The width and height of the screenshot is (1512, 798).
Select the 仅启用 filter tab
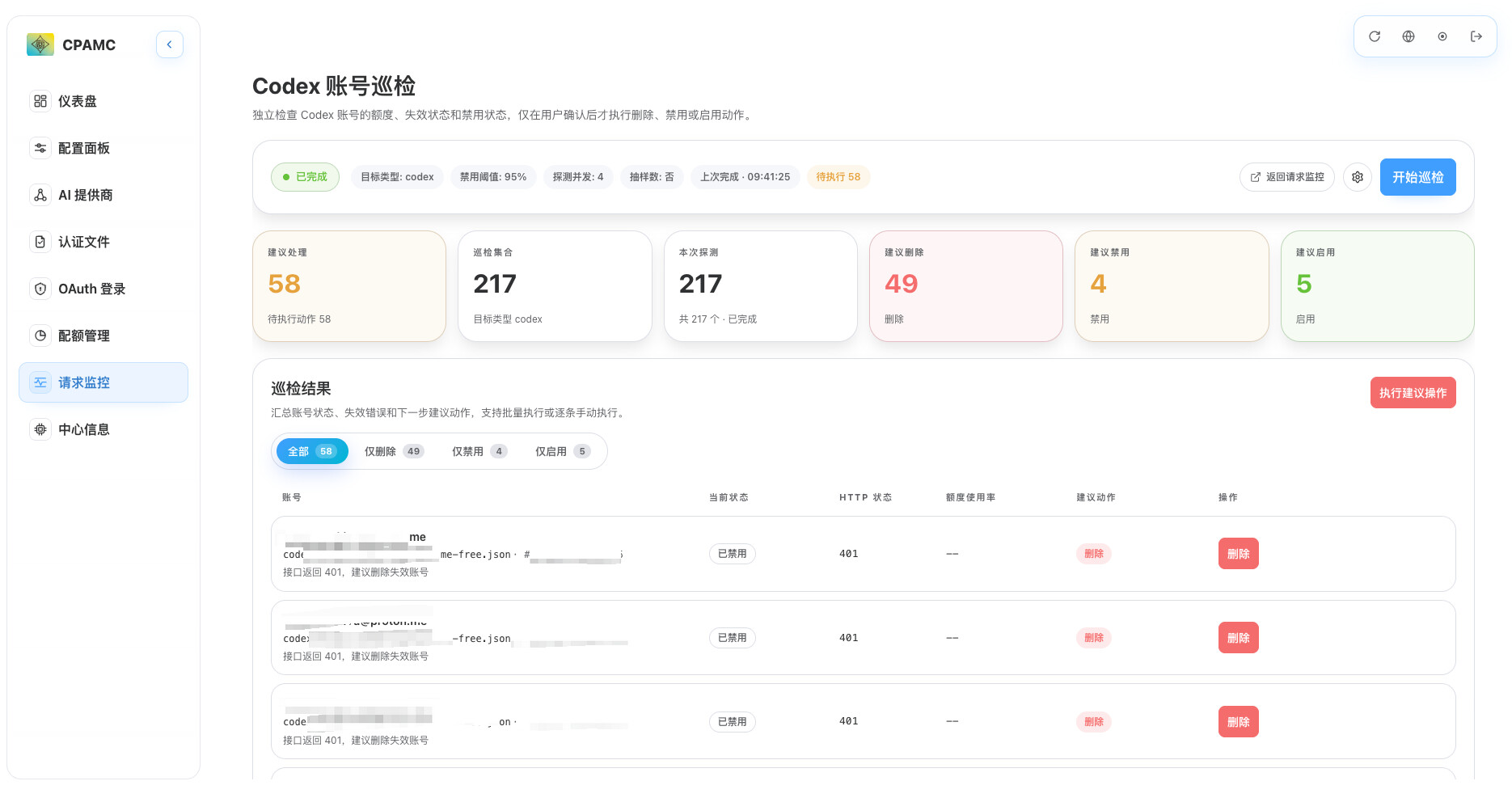coord(563,451)
